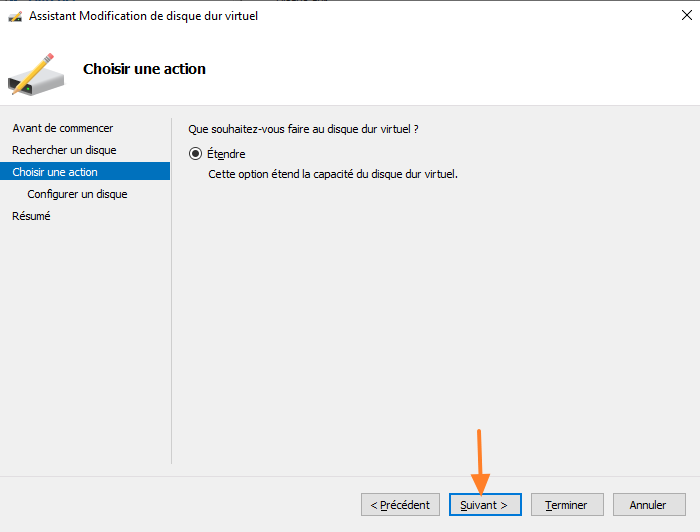Go to the Avant de commencer step
This screenshot has width=700, height=532.
tap(62, 128)
